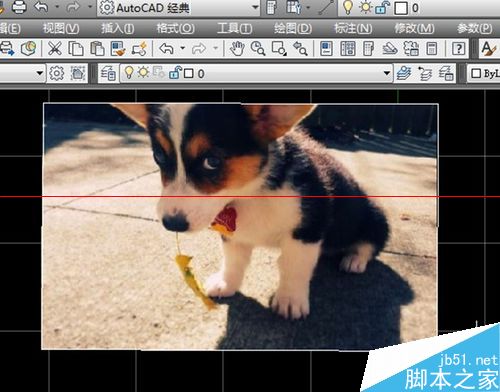This screenshot has height=392, width=500.
Task: Expand the AutoCAD 经典 workspace dropdown arrow
Action: [x=256, y=7]
